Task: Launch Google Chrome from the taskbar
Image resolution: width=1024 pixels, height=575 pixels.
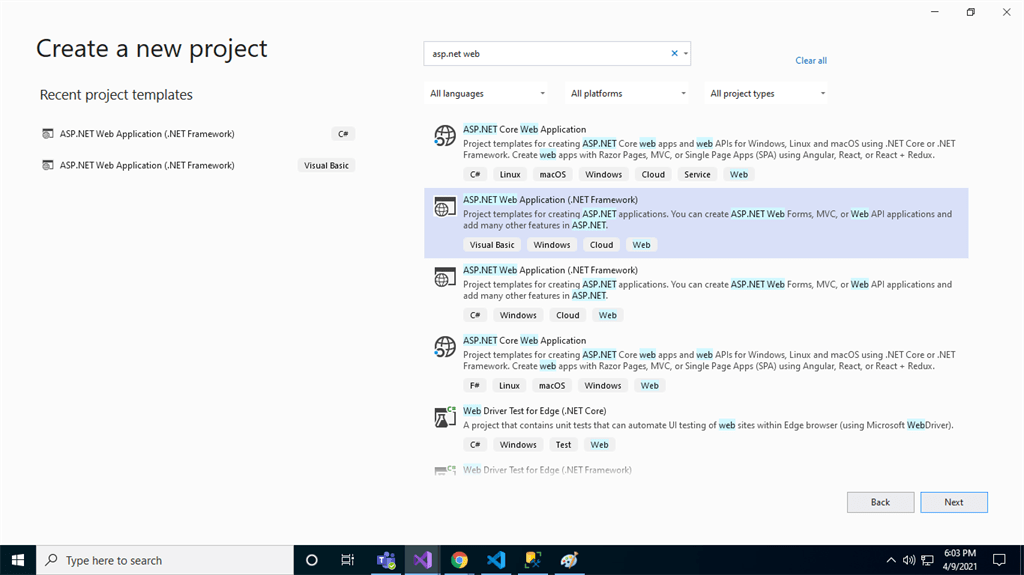Action: [x=459, y=560]
